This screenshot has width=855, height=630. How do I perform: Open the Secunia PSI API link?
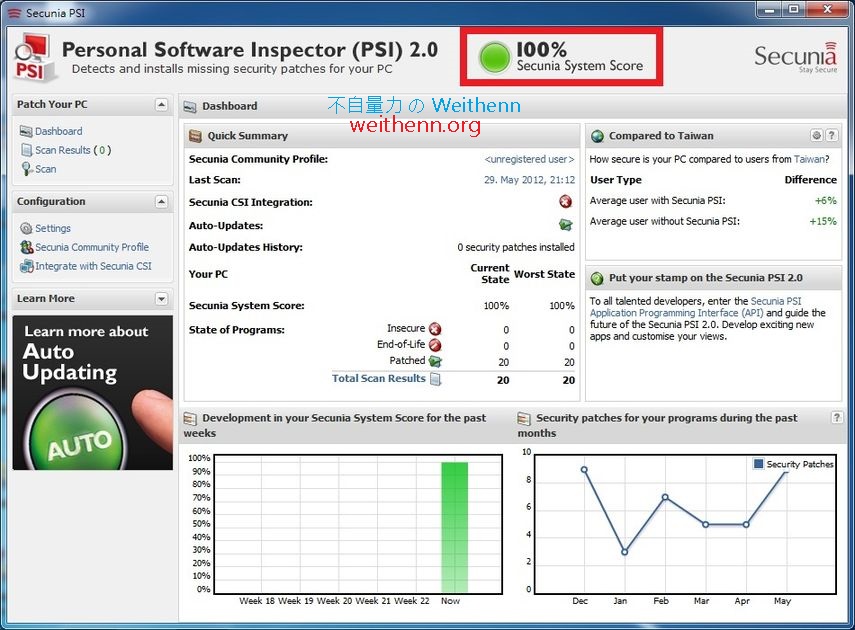click(695, 307)
